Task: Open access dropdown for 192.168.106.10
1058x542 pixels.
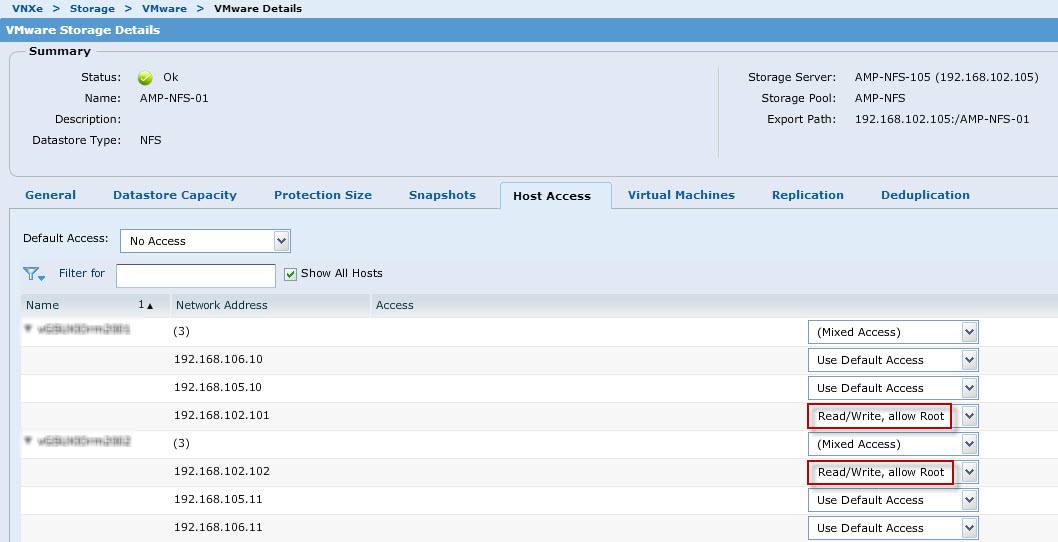Action: click(968, 360)
